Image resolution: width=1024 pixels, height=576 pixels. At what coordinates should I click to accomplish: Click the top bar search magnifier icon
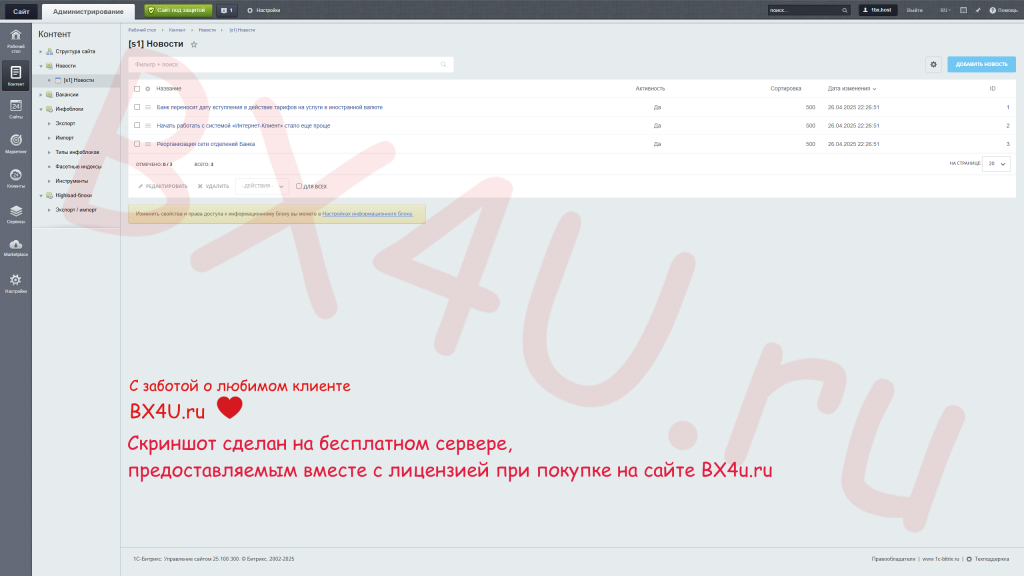click(844, 10)
